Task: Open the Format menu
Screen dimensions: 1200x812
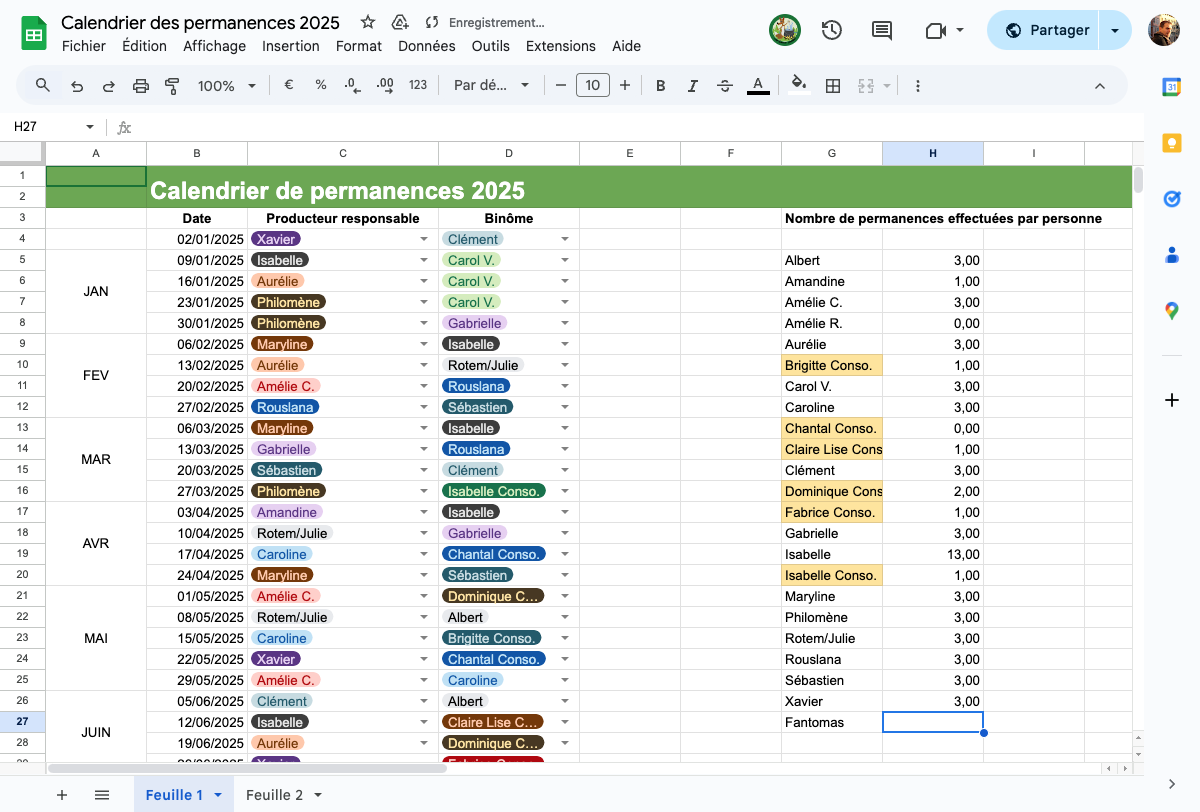Action: [359, 46]
